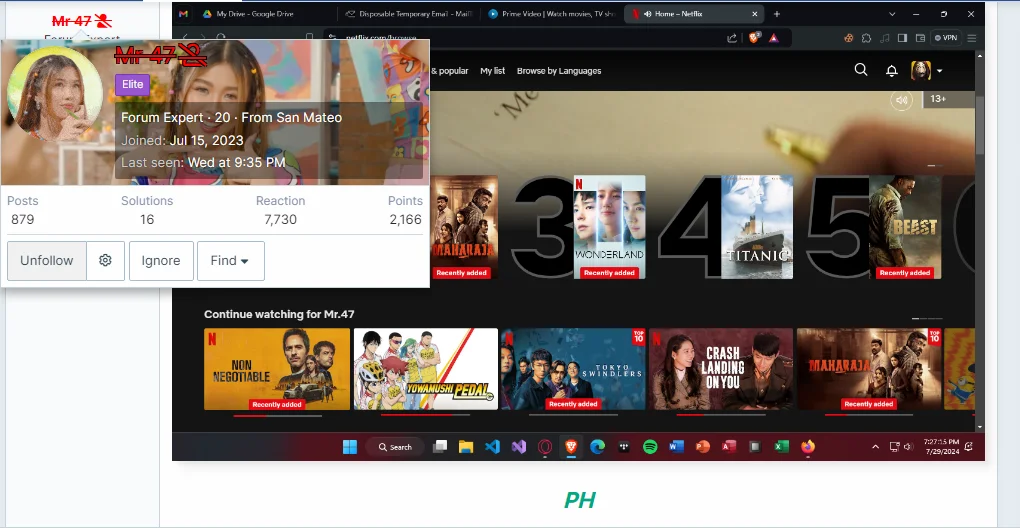Open My list in Netflix navigation
This screenshot has height=528, width=1020.
click(492, 71)
